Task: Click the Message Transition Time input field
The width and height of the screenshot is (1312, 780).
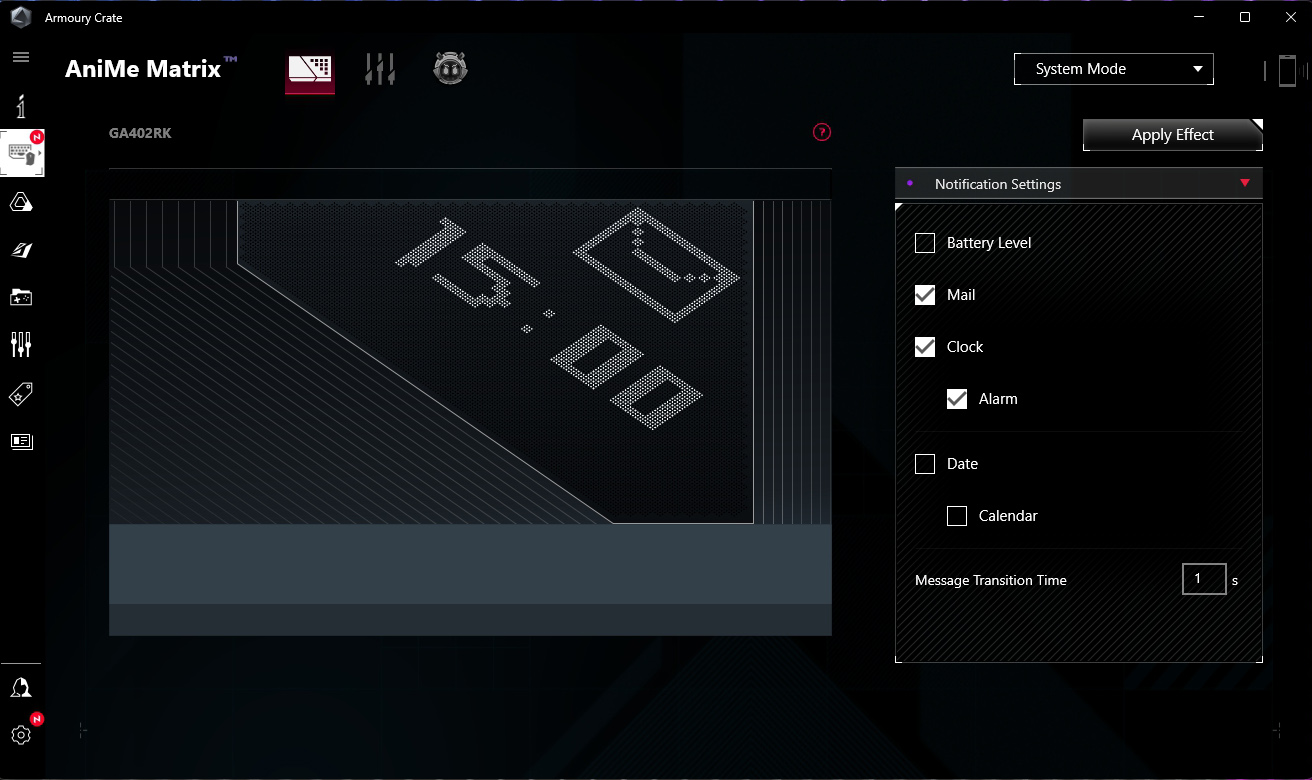Action: pyautogui.click(x=1204, y=579)
